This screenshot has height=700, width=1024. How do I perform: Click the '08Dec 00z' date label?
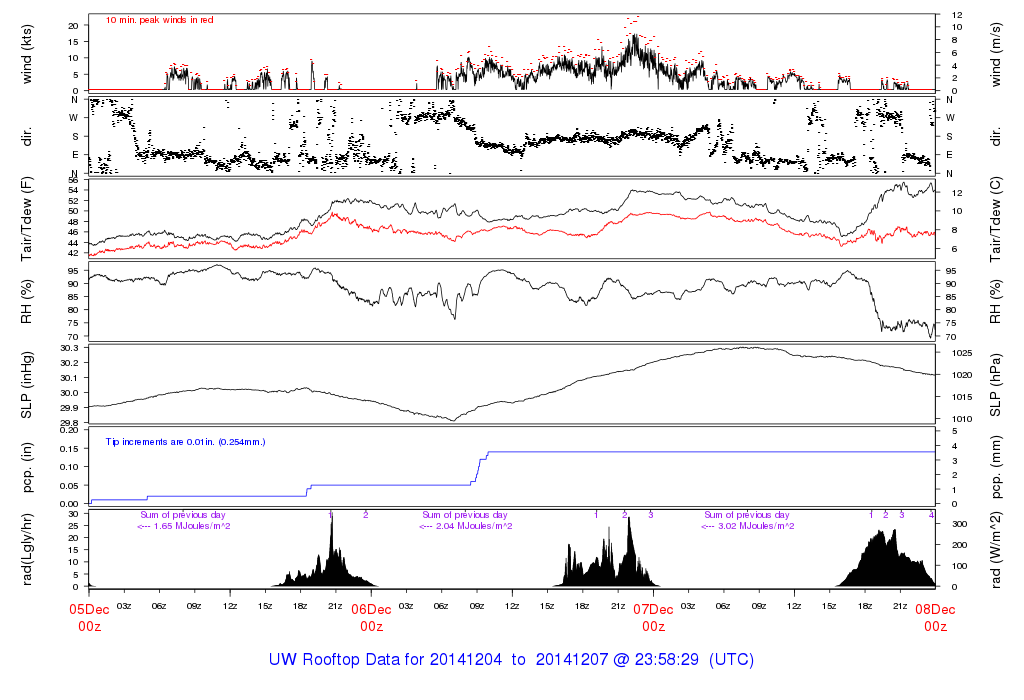935,618
